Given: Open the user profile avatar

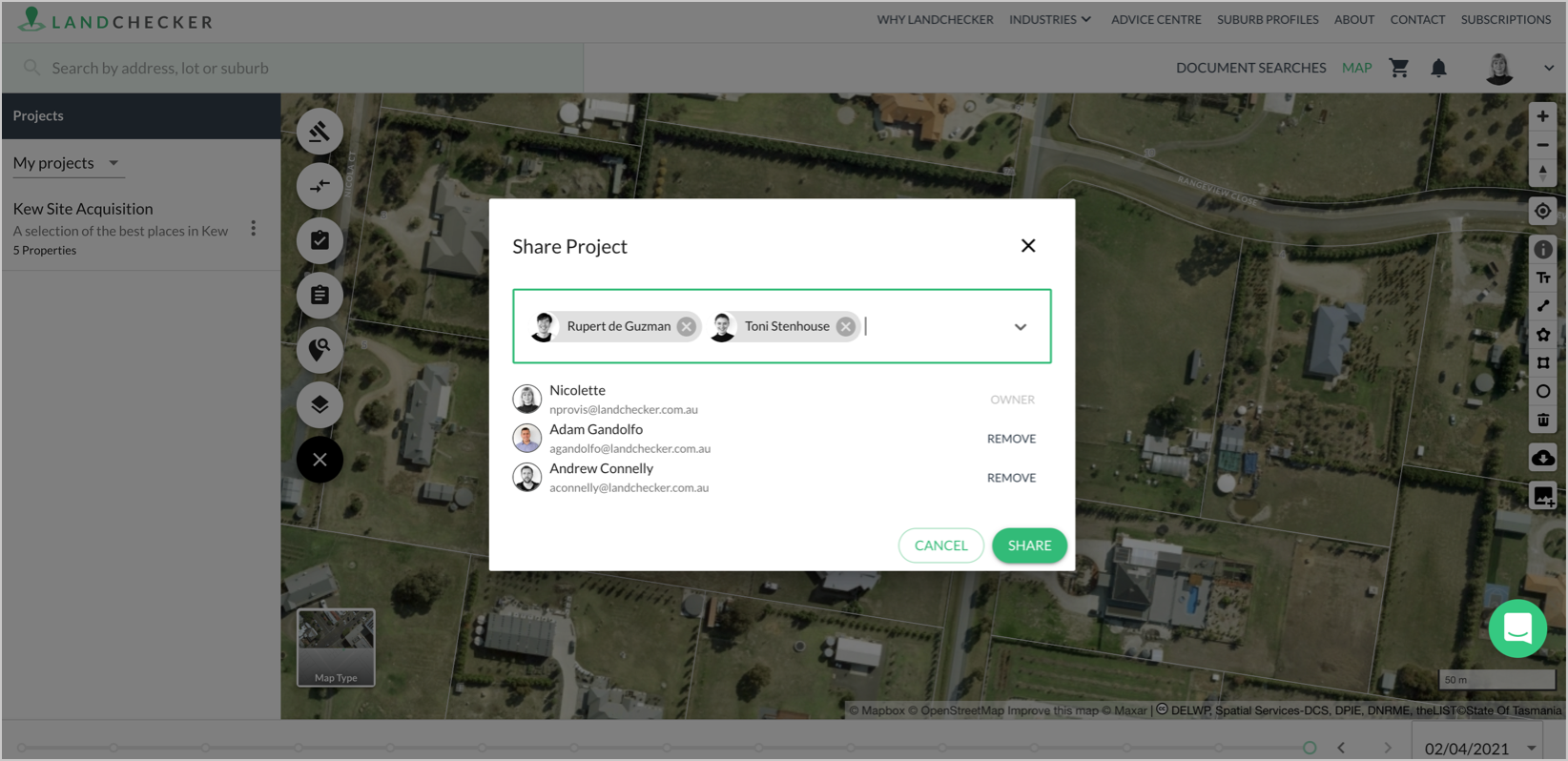Looking at the screenshot, I should (x=1499, y=68).
